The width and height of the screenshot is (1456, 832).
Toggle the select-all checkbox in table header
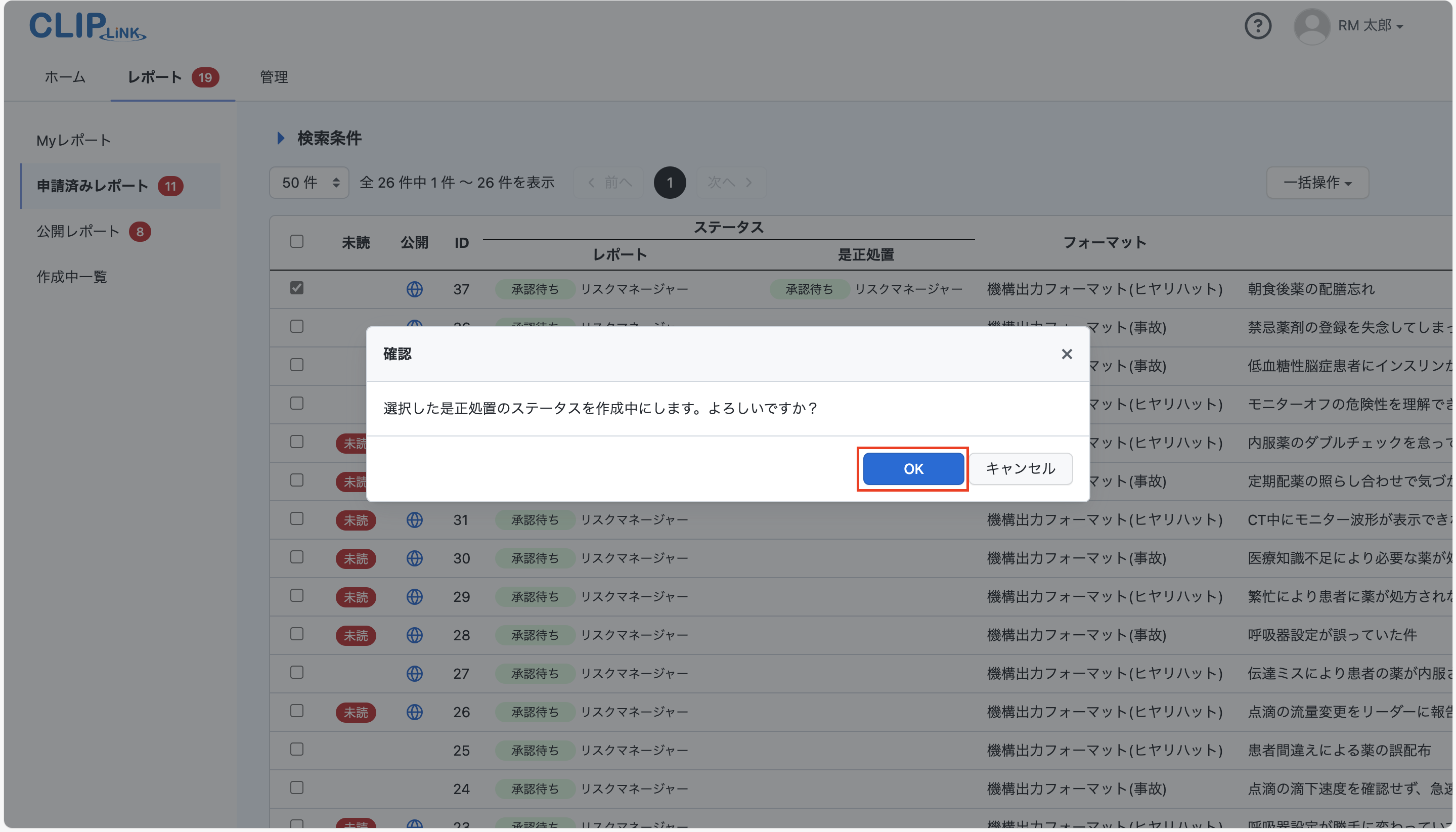296,242
